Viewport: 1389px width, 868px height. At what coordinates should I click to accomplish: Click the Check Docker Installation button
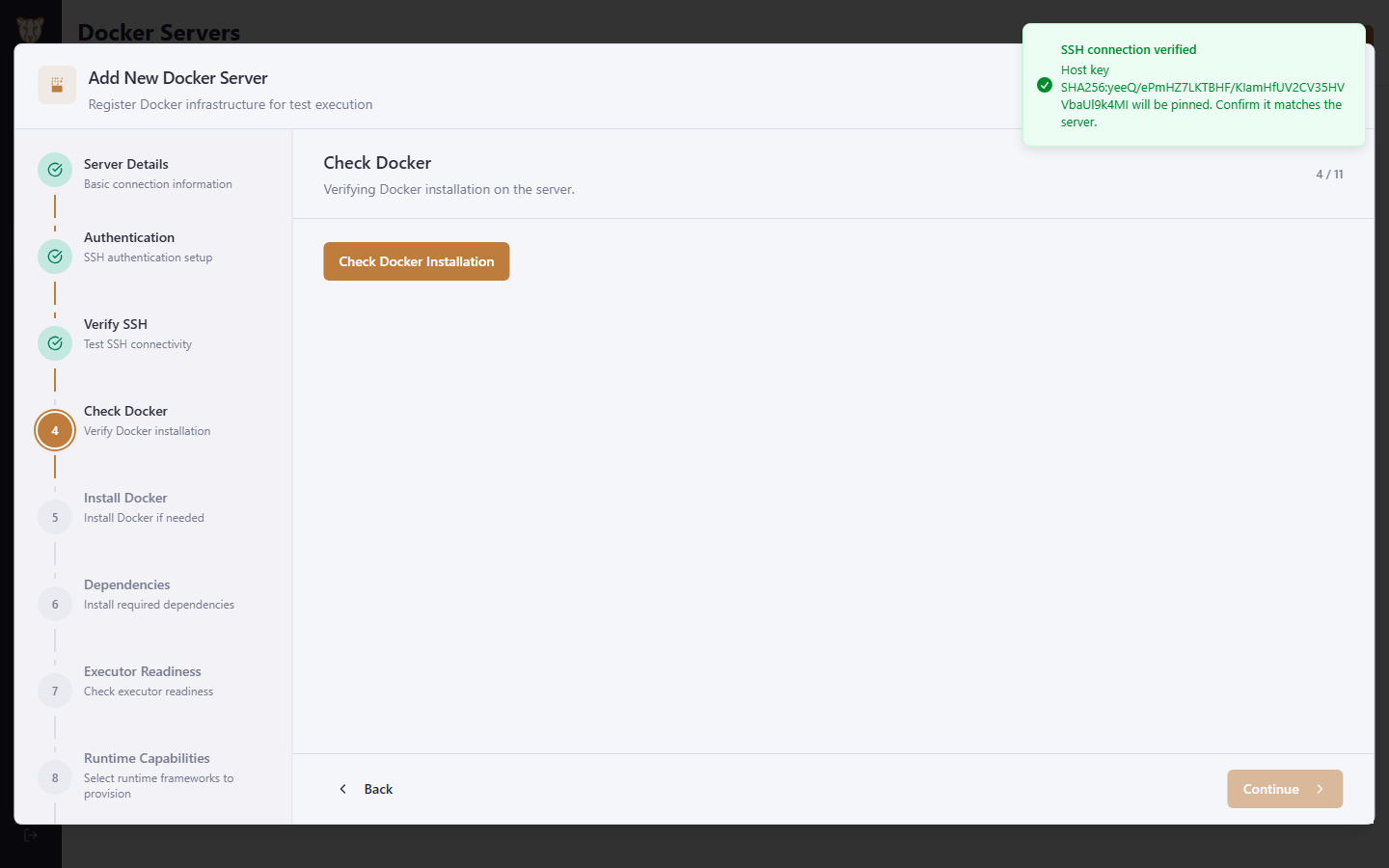[x=416, y=261]
